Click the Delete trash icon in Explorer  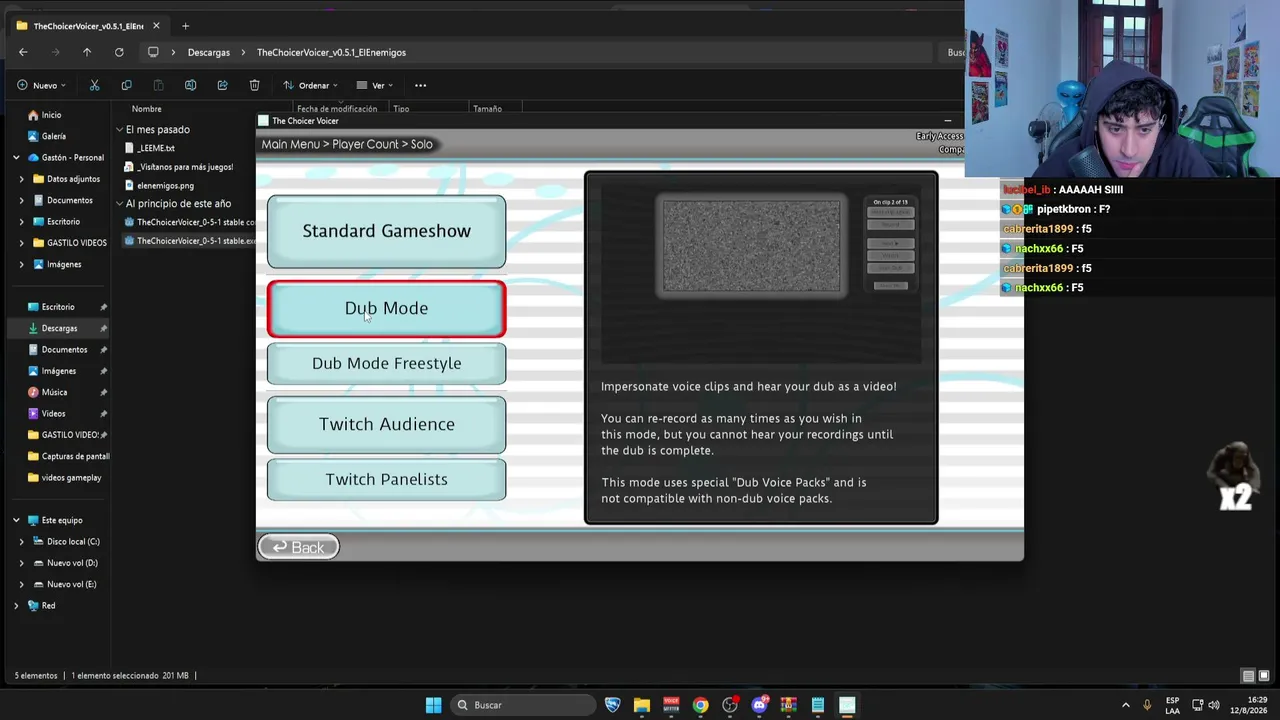point(254,85)
